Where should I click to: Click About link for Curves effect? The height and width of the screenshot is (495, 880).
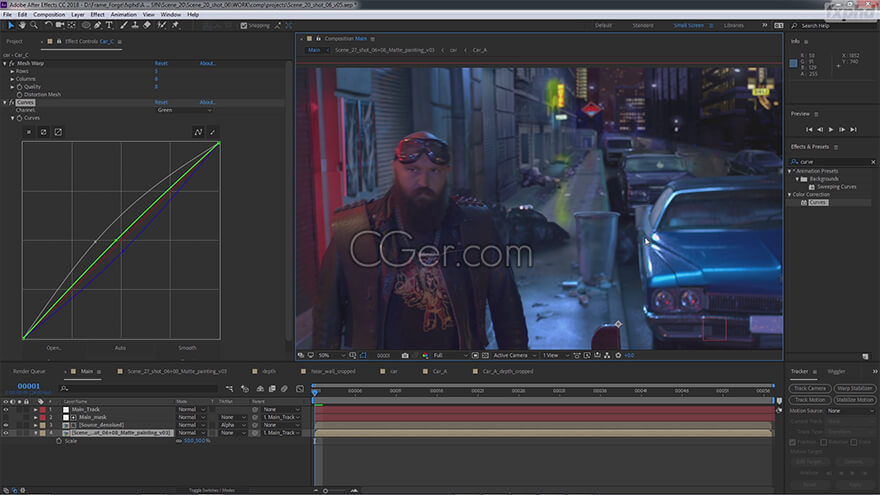point(207,103)
